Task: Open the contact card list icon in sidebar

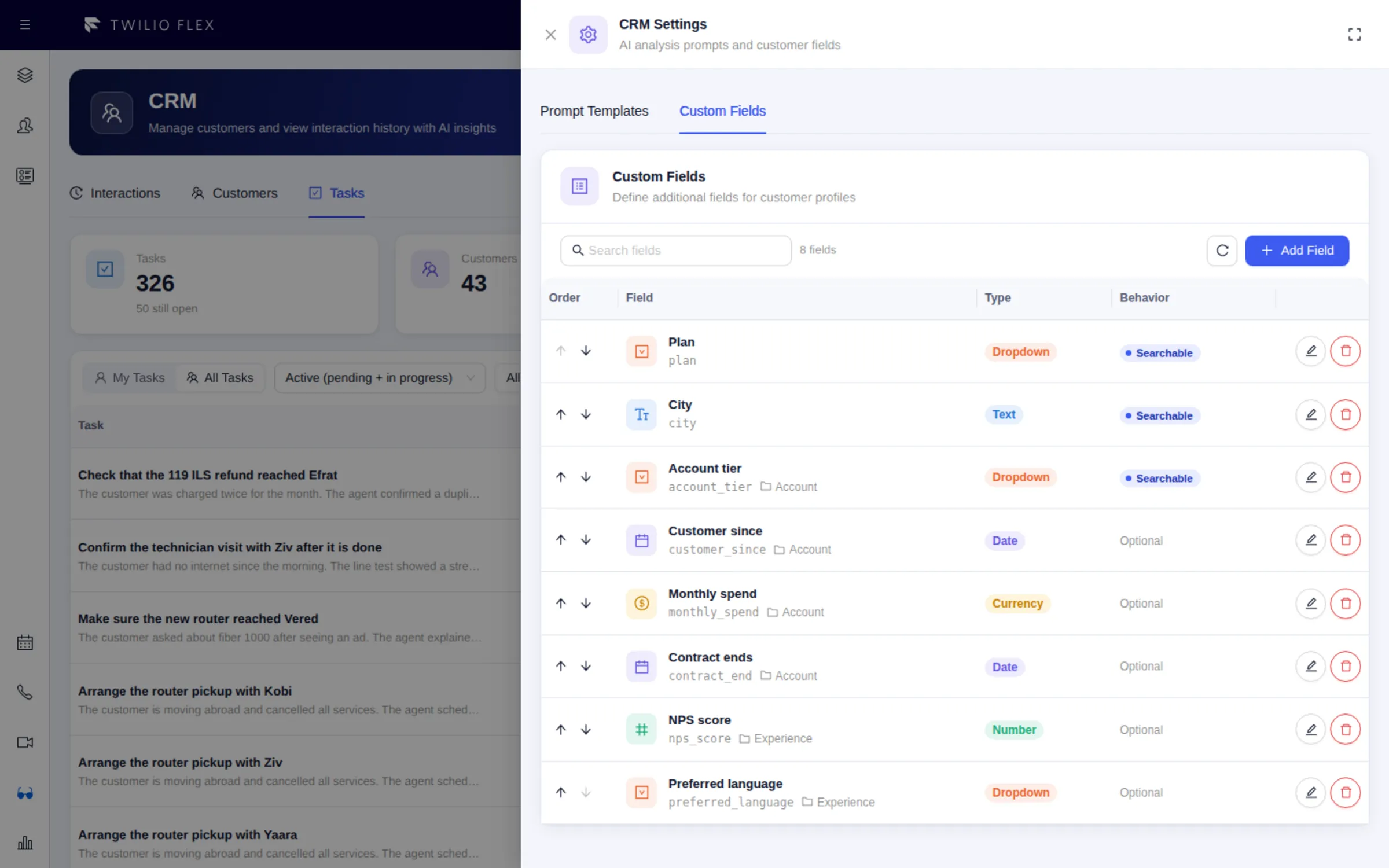Action: click(x=25, y=176)
